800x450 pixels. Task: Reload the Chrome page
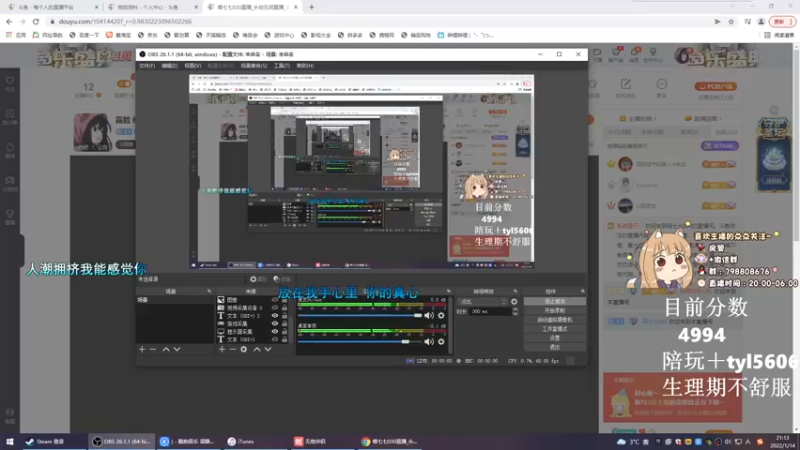(x=36, y=21)
